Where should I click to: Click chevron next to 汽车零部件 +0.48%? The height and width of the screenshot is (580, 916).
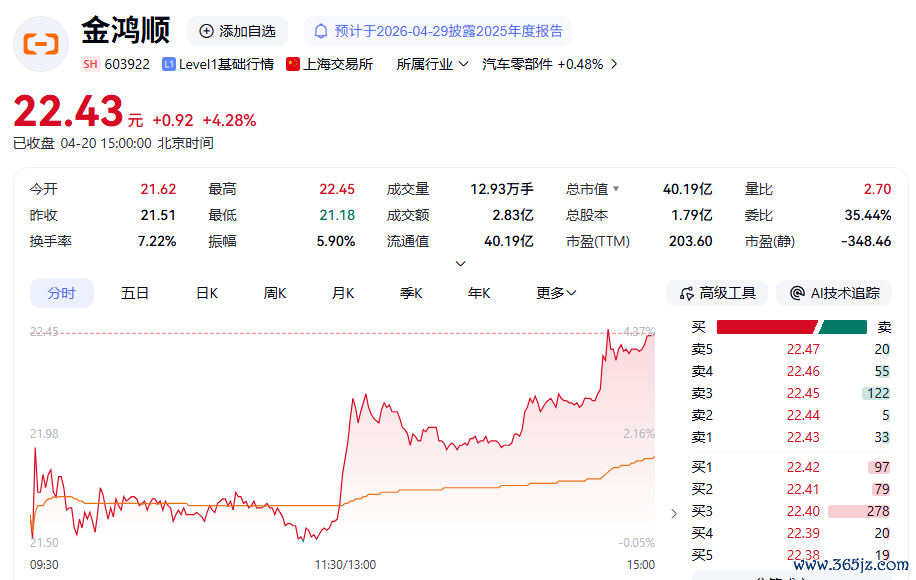(x=614, y=64)
